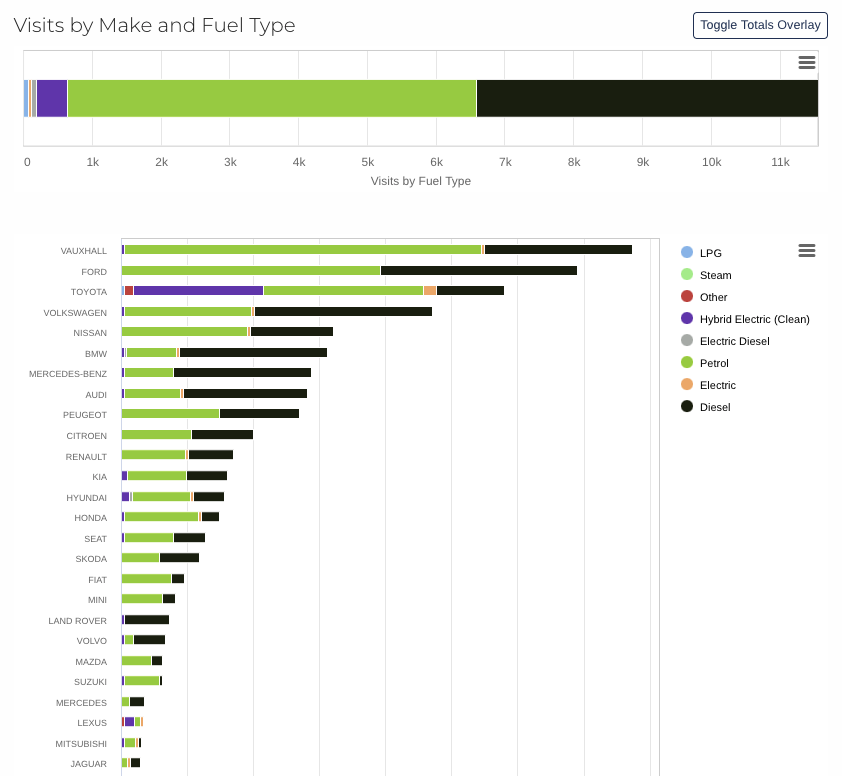Click the orange Electric legend marker
This screenshot has width=842, height=776.
687,385
